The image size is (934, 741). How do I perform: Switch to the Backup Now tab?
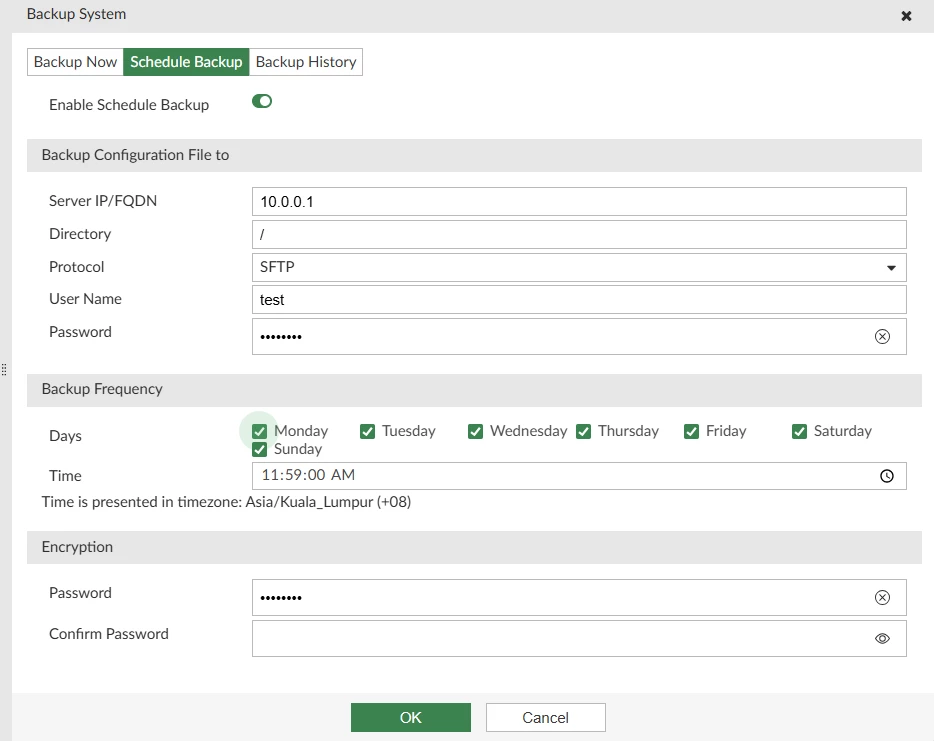(75, 62)
